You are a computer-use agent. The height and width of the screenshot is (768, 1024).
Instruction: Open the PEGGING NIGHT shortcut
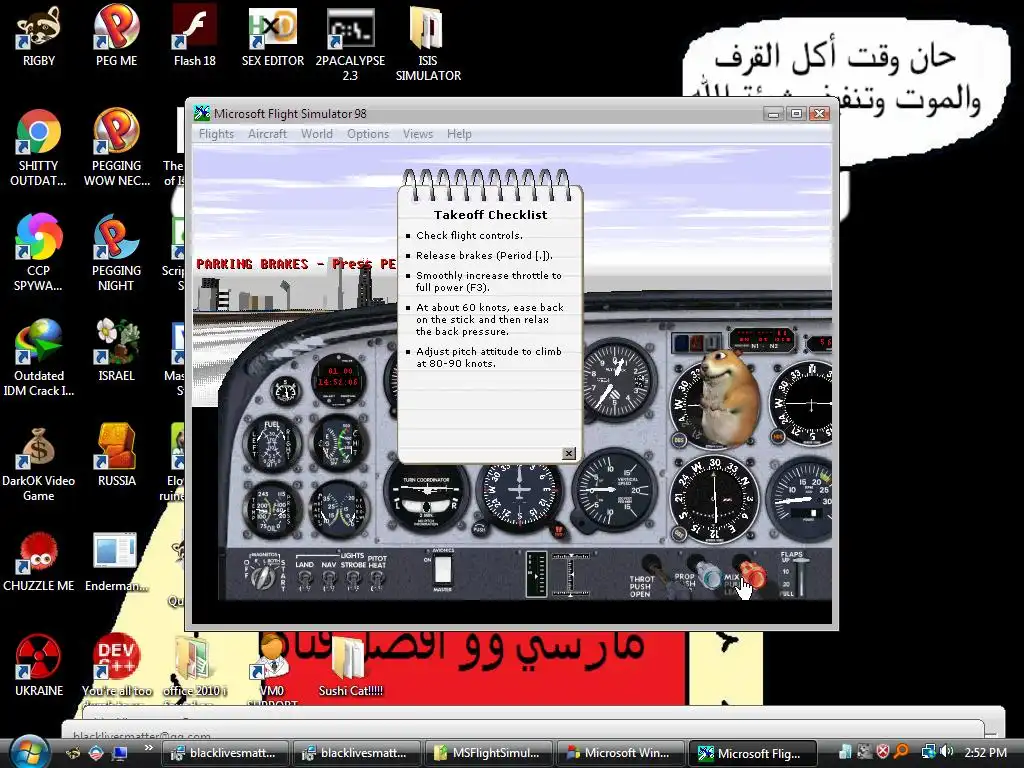click(x=116, y=252)
